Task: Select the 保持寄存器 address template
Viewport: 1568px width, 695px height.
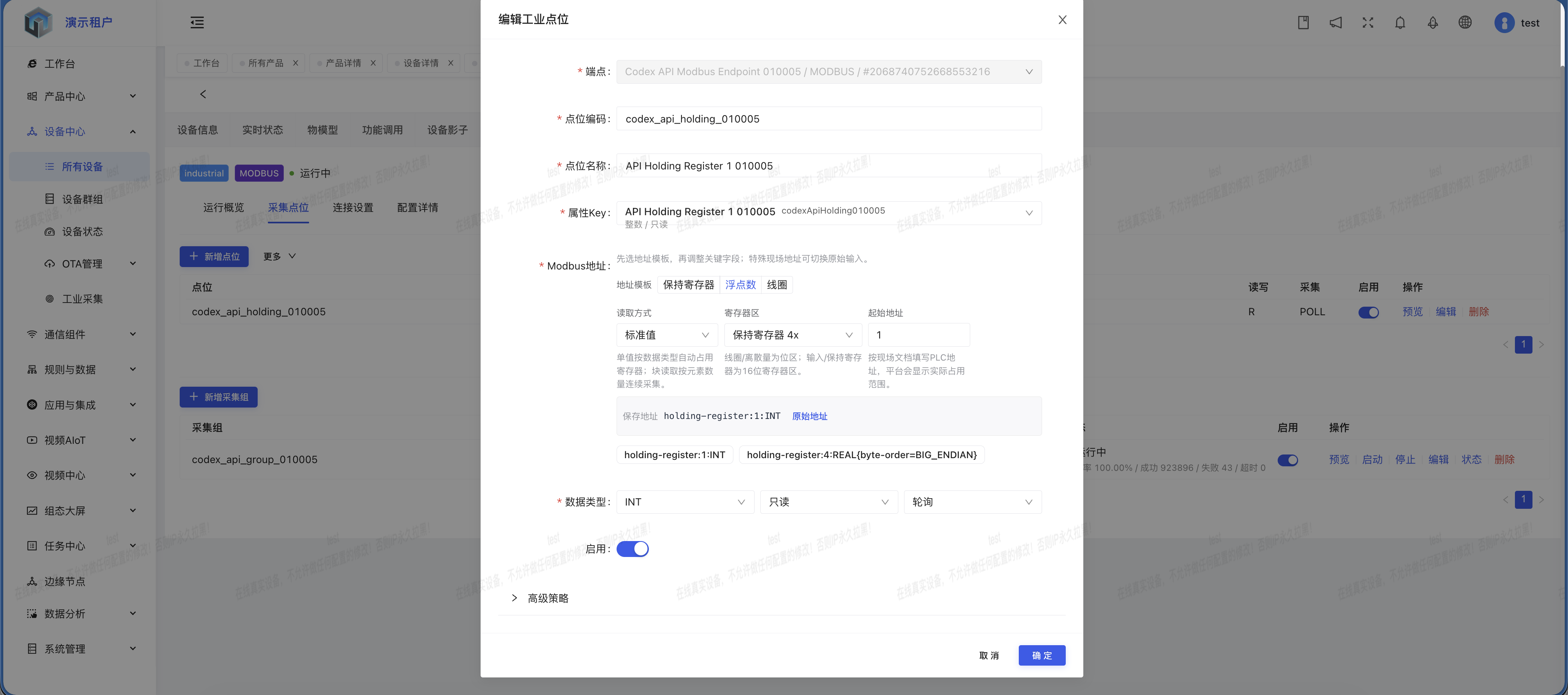Action: (688, 285)
